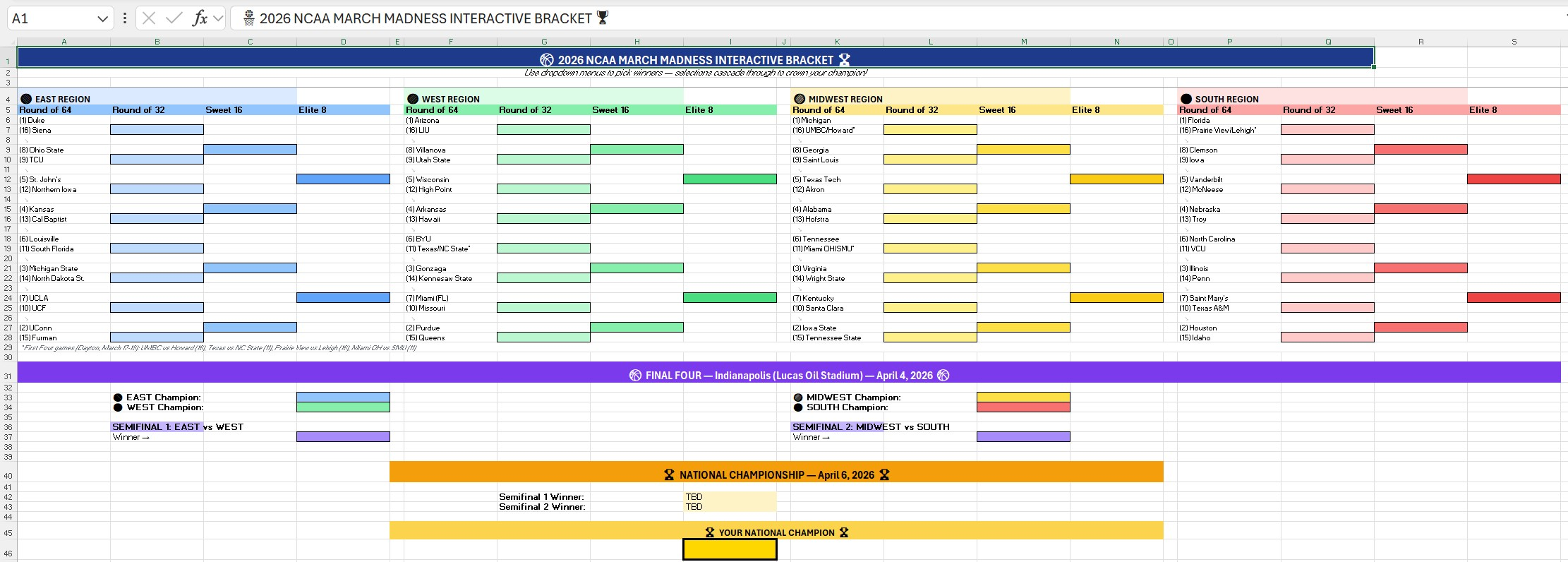Click the formula bar text field
1568x562 pixels.
click(x=896, y=18)
